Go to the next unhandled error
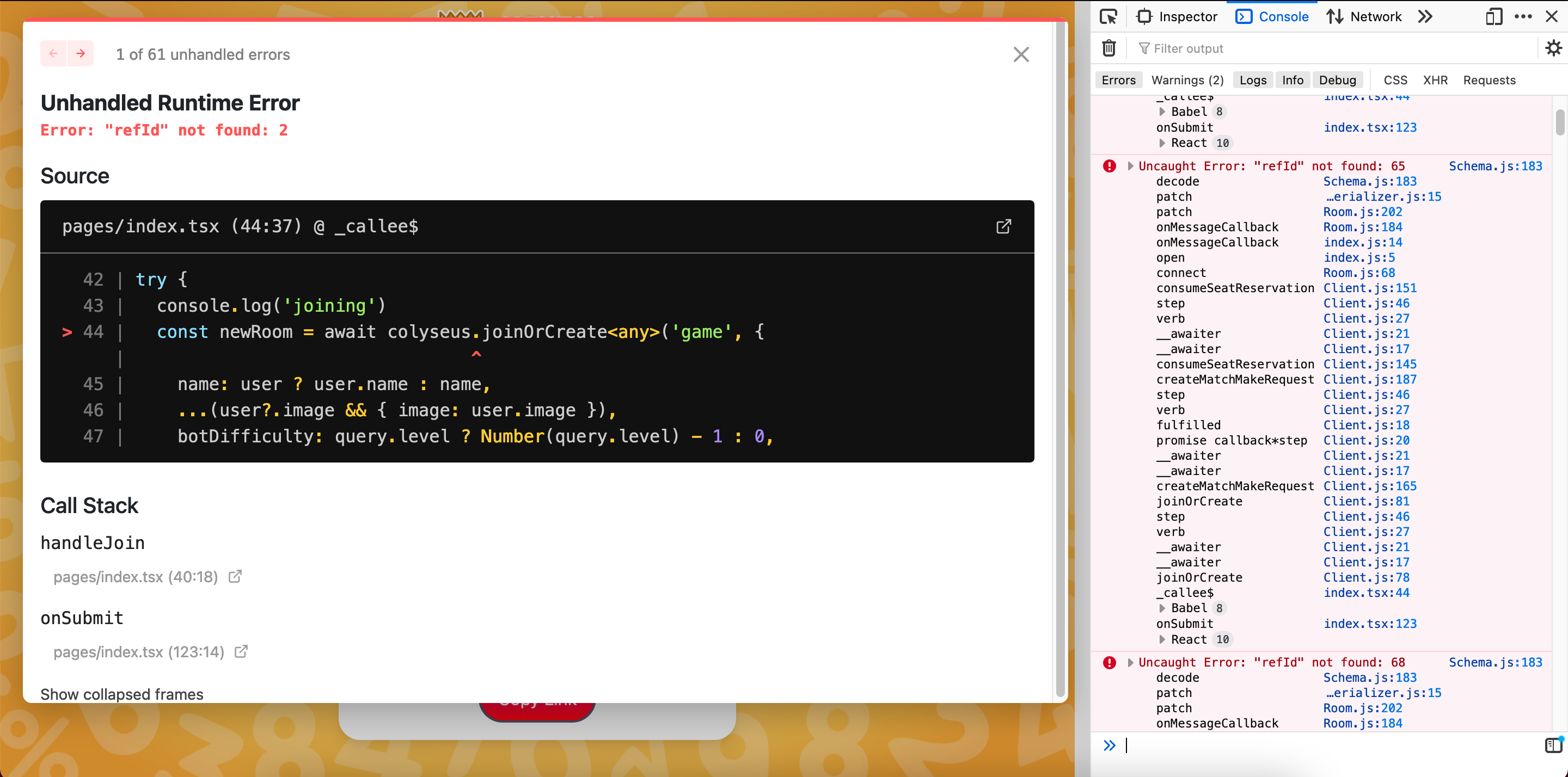 (81, 53)
